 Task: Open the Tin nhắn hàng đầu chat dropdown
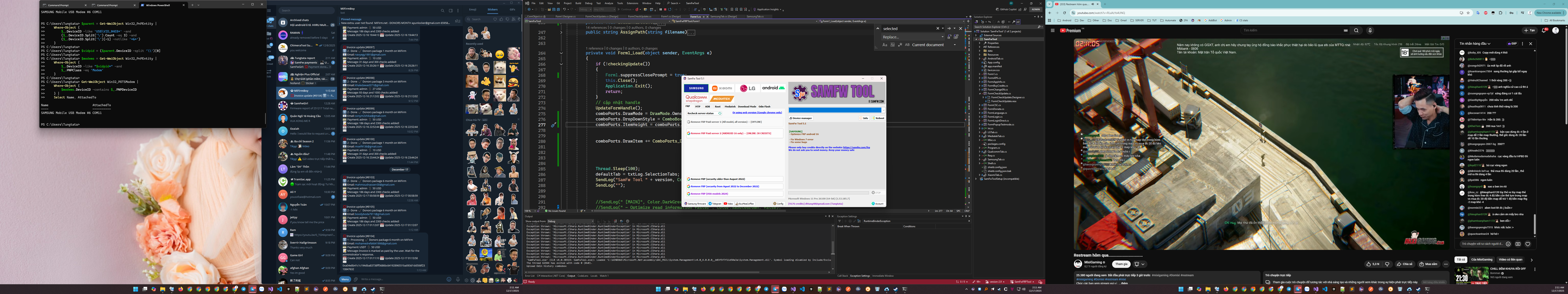coord(1475,44)
